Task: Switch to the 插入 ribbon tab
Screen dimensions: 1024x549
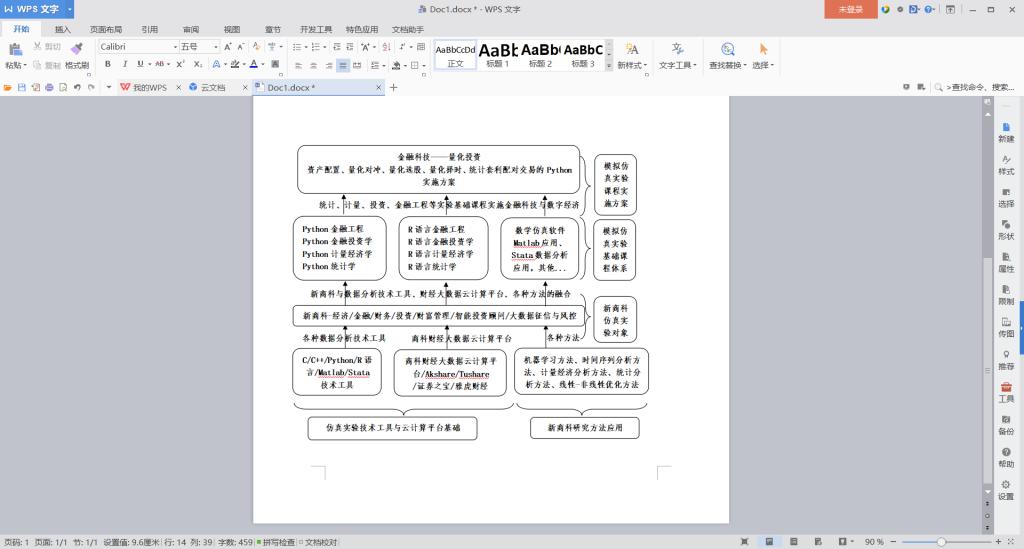Action: click(x=62, y=29)
